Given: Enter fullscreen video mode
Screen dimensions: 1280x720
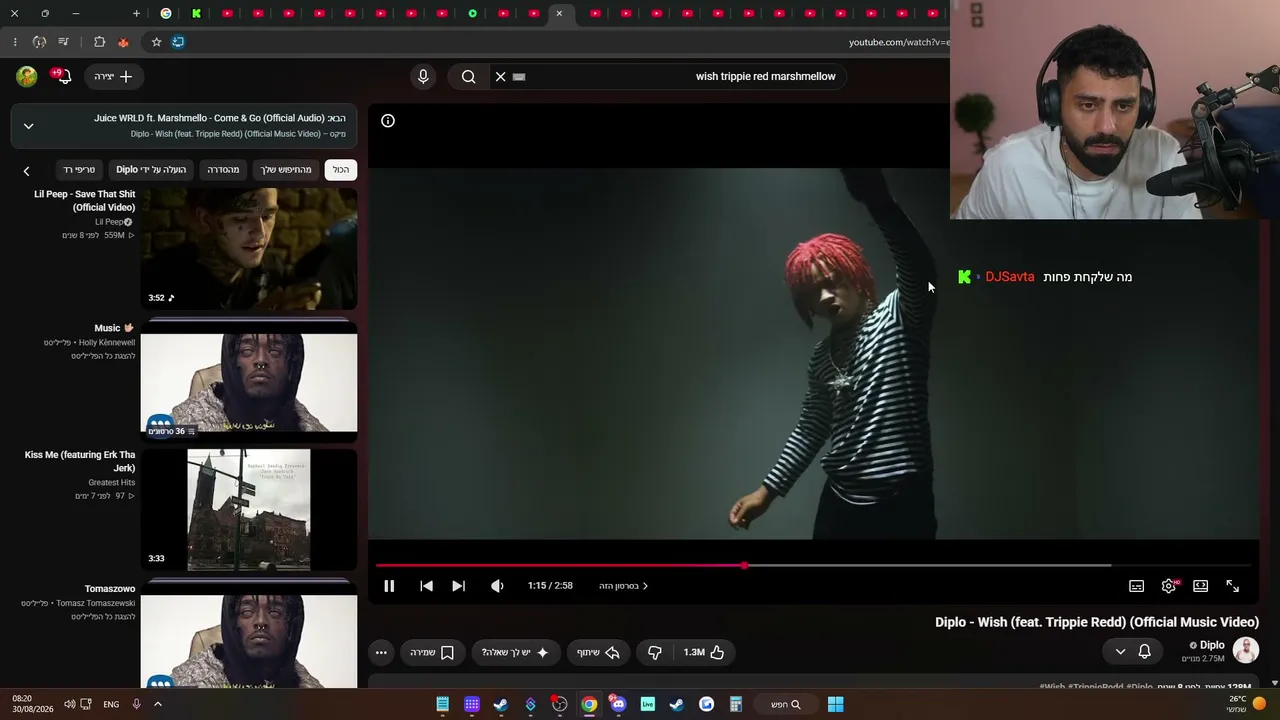Looking at the screenshot, I should pos(1232,586).
